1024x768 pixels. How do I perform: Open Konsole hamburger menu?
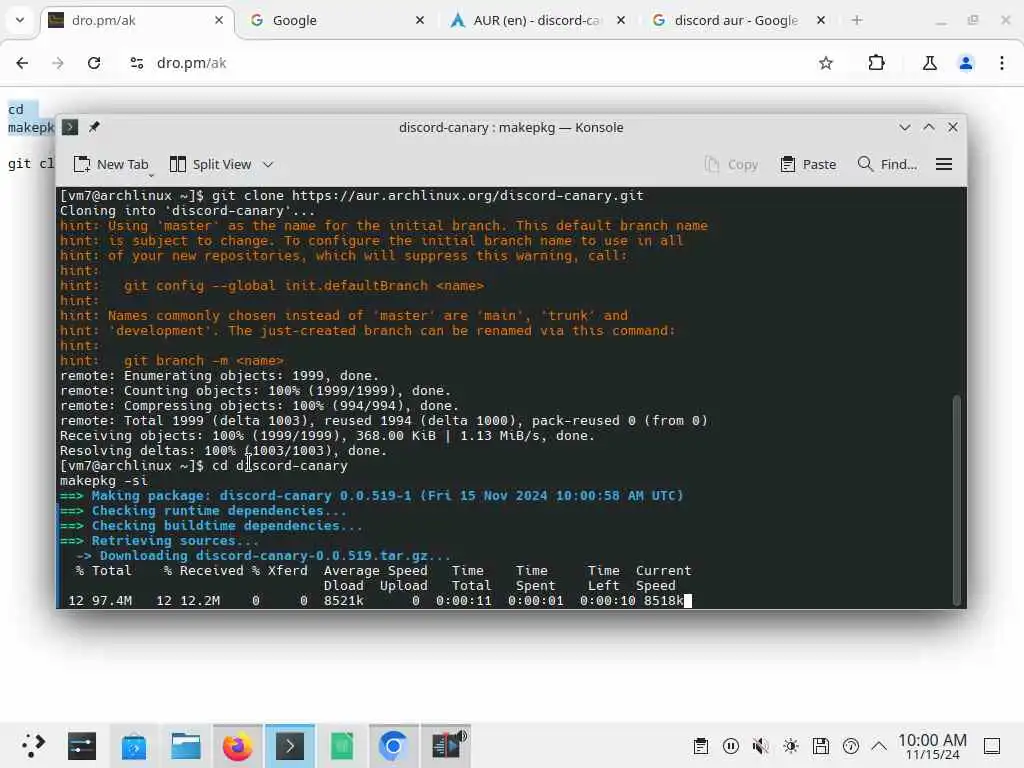pos(944,165)
